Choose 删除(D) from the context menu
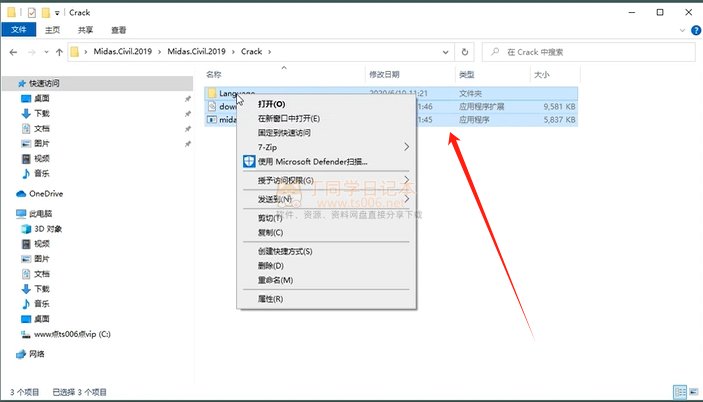The width and height of the screenshot is (703, 402). (326, 265)
